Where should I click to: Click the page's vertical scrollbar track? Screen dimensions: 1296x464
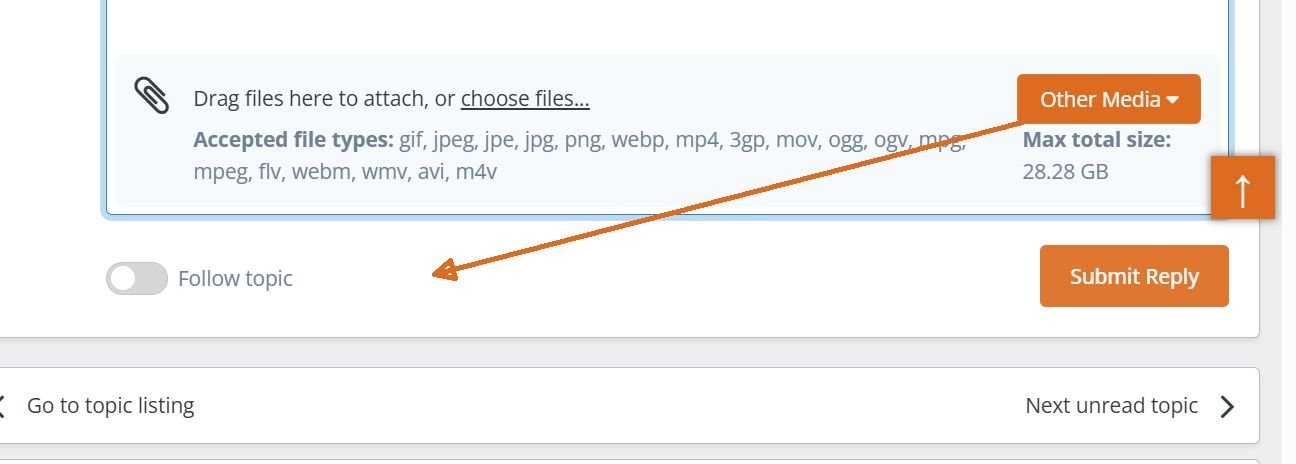pyautogui.click(x=1289, y=232)
